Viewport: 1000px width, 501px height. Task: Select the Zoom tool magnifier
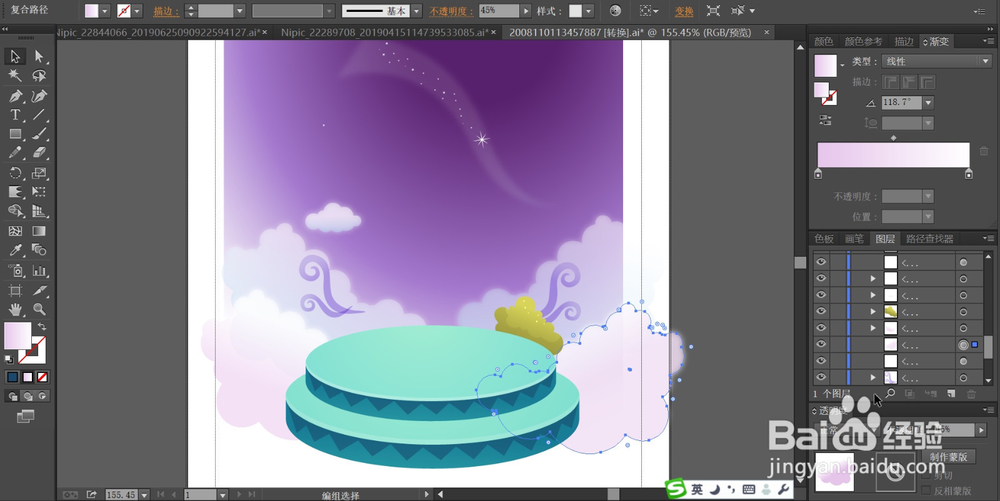(x=39, y=309)
